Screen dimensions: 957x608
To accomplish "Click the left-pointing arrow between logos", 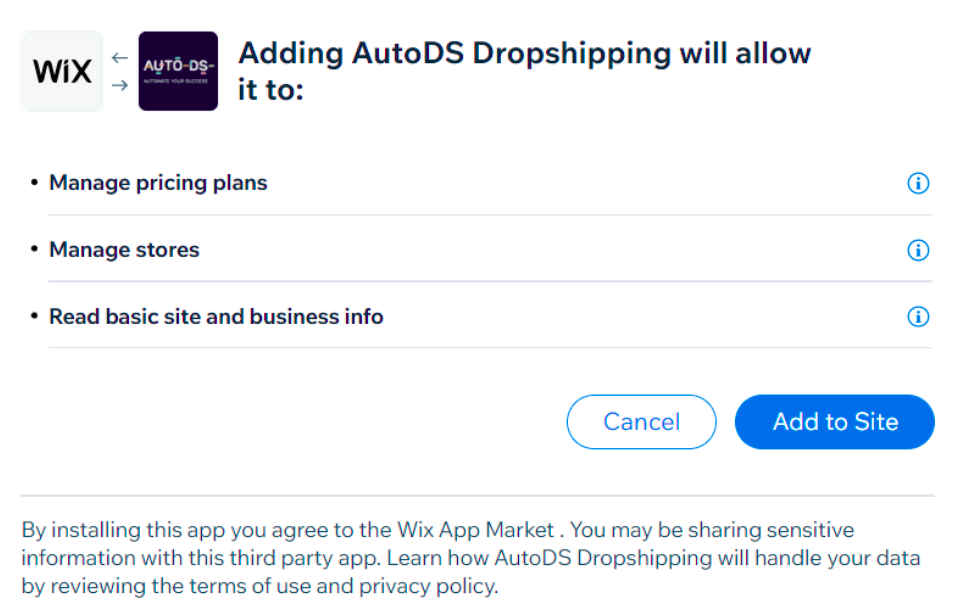I will [120, 58].
